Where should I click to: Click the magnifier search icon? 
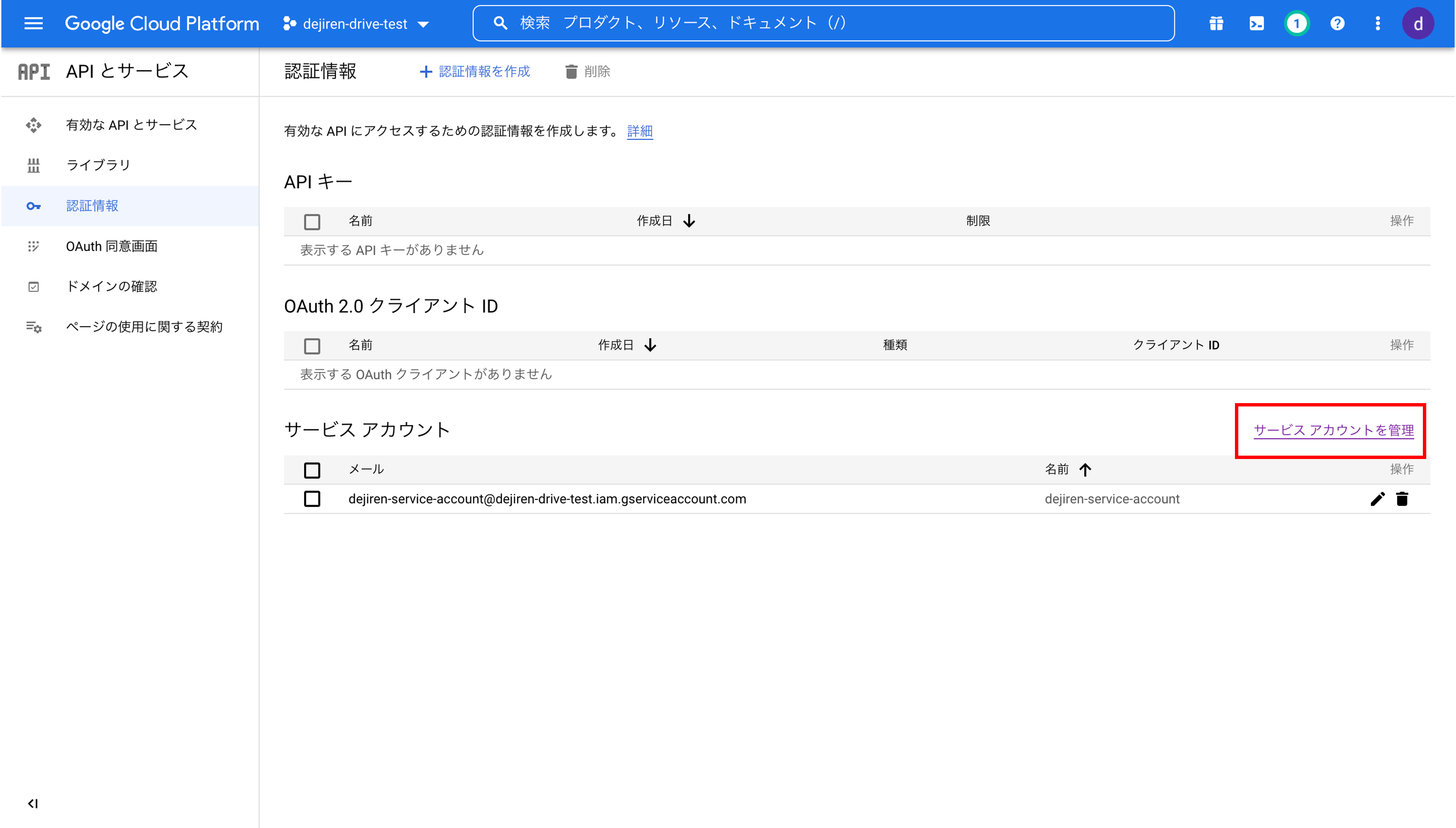click(500, 23)
